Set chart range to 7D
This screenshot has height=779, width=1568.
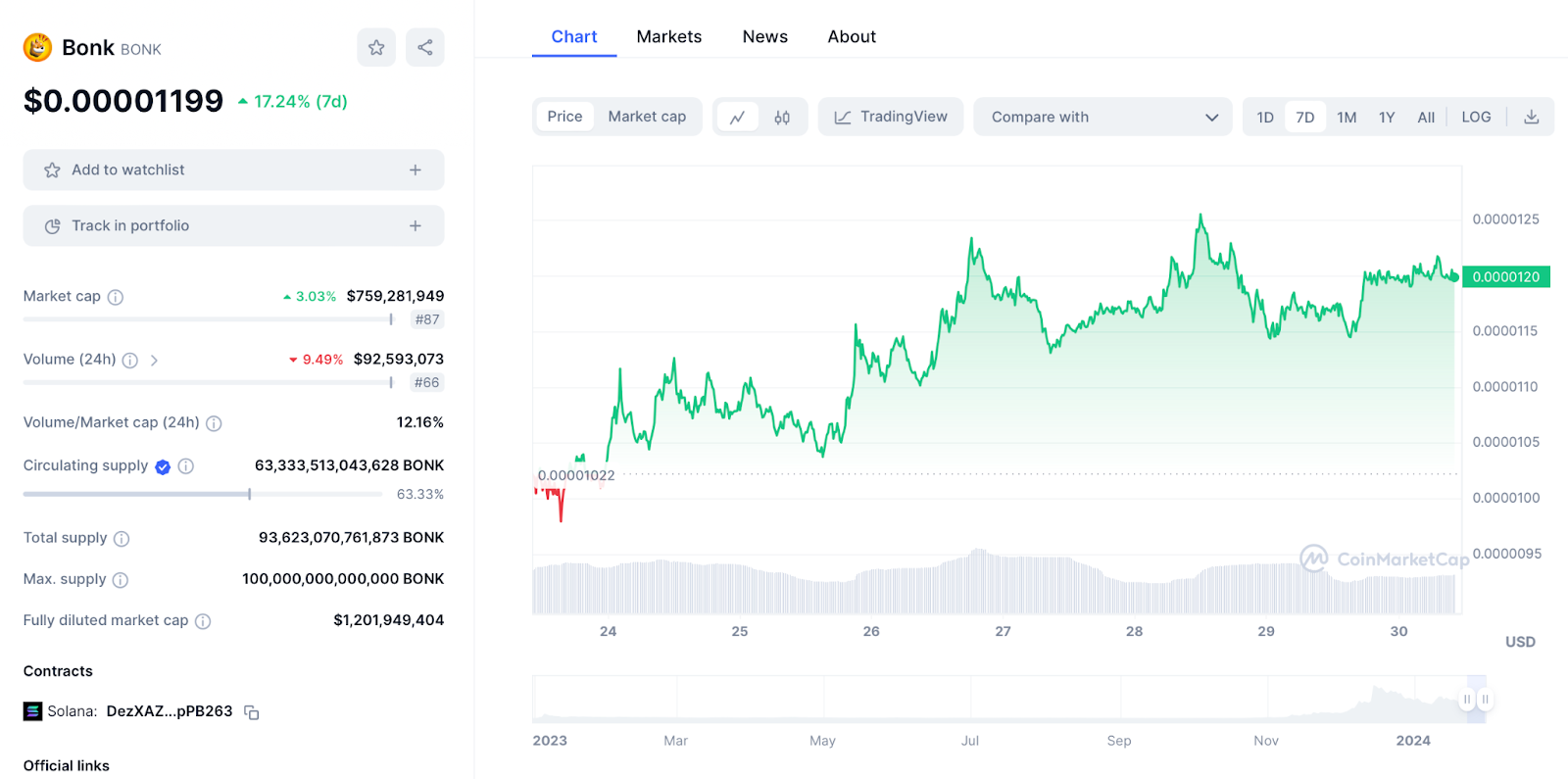click(x=1305, y=117)
